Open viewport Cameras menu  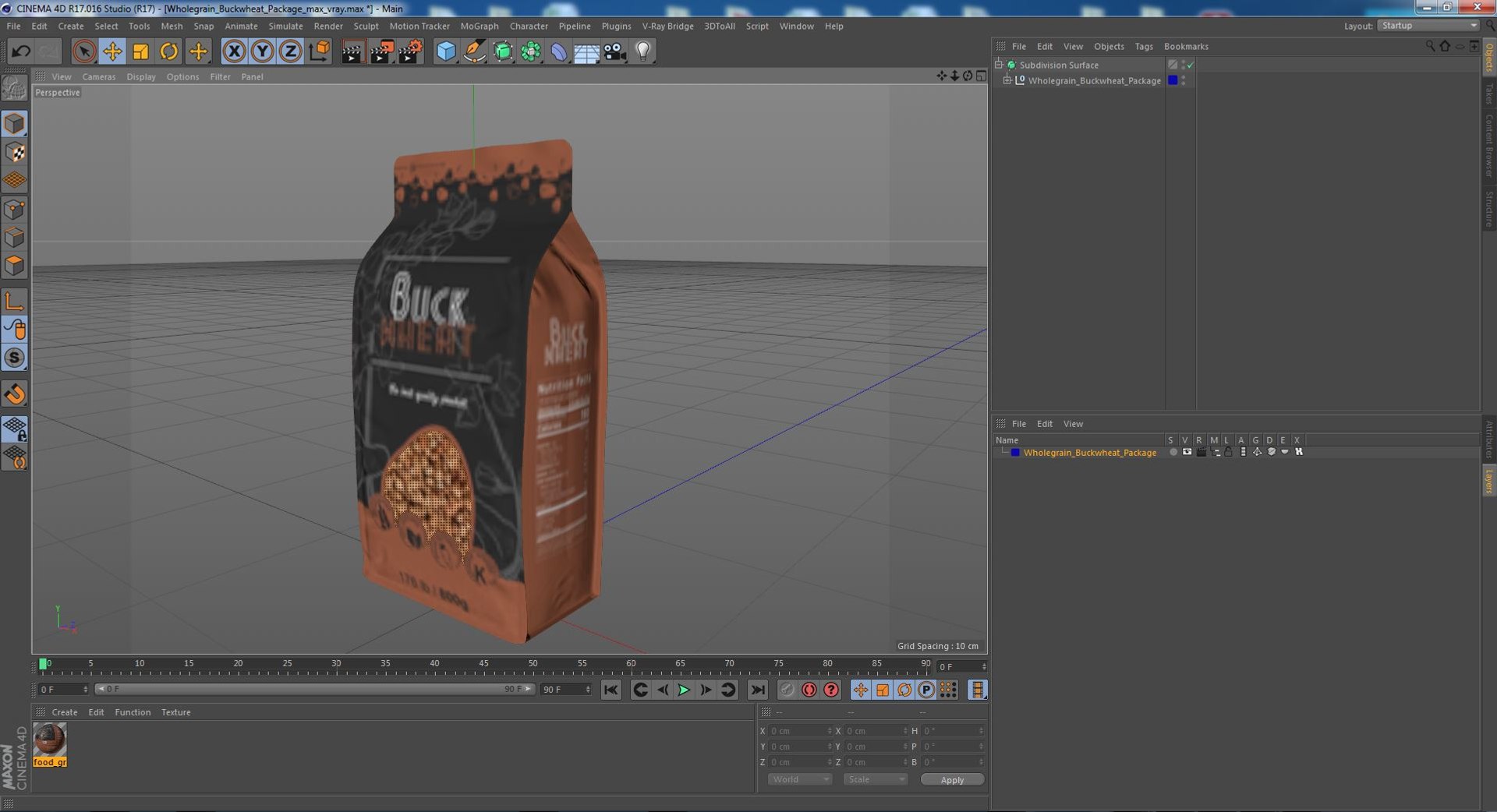click(99, 76)
